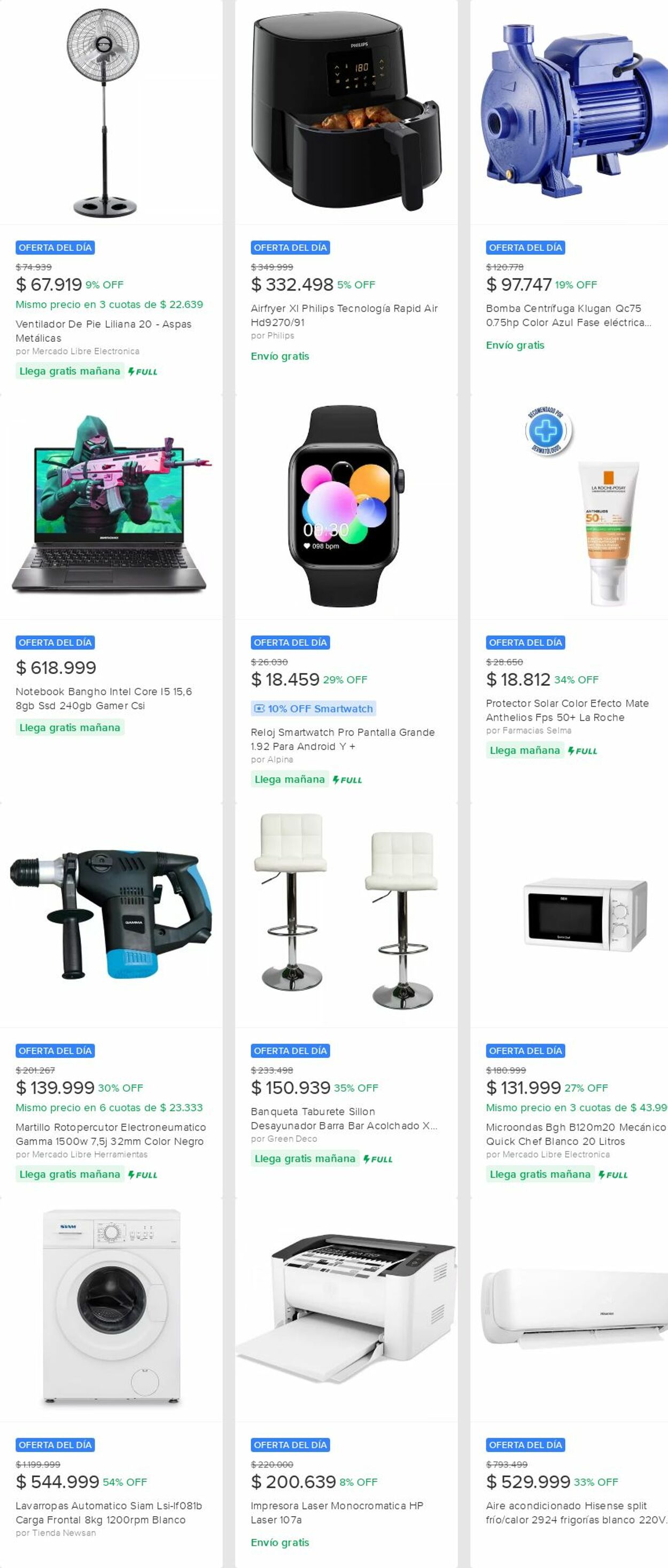Open Lavarropas Automatico Siam title link
668x1568 pixels.
click(109, 1512)
